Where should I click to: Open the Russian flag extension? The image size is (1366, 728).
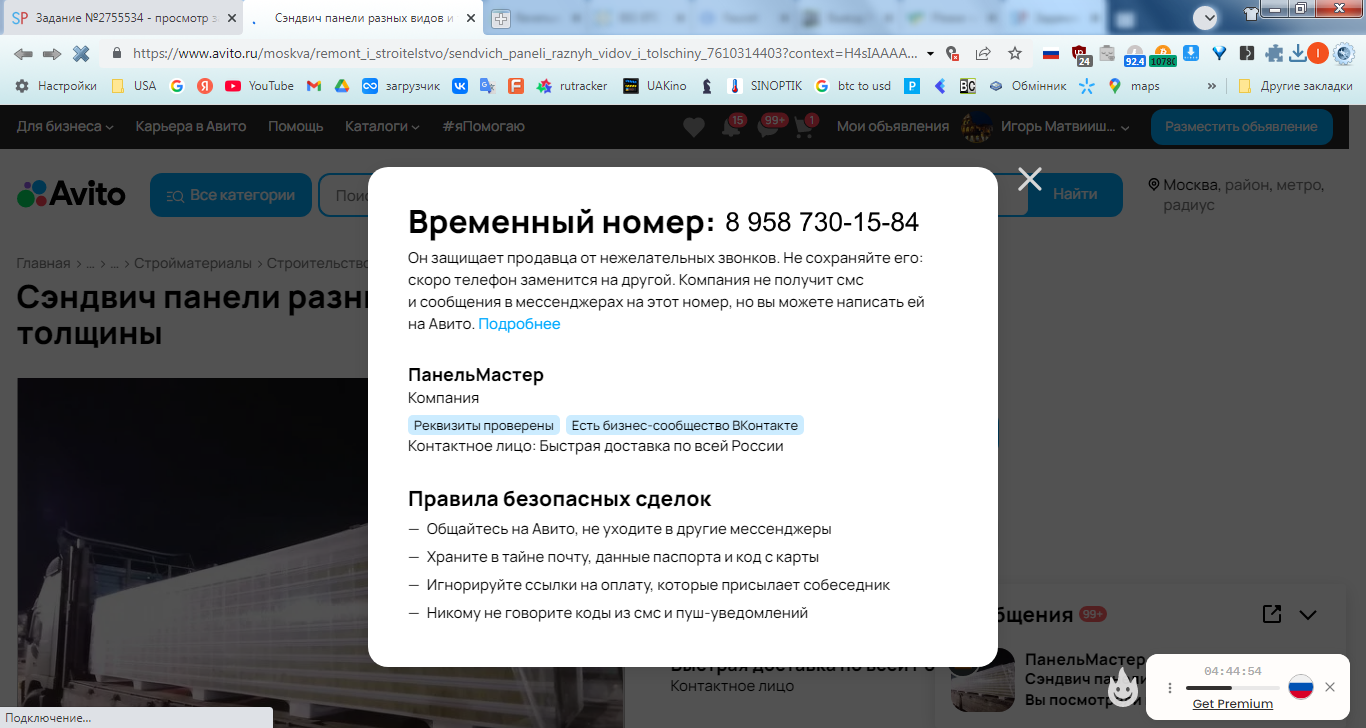[1051, 53]
